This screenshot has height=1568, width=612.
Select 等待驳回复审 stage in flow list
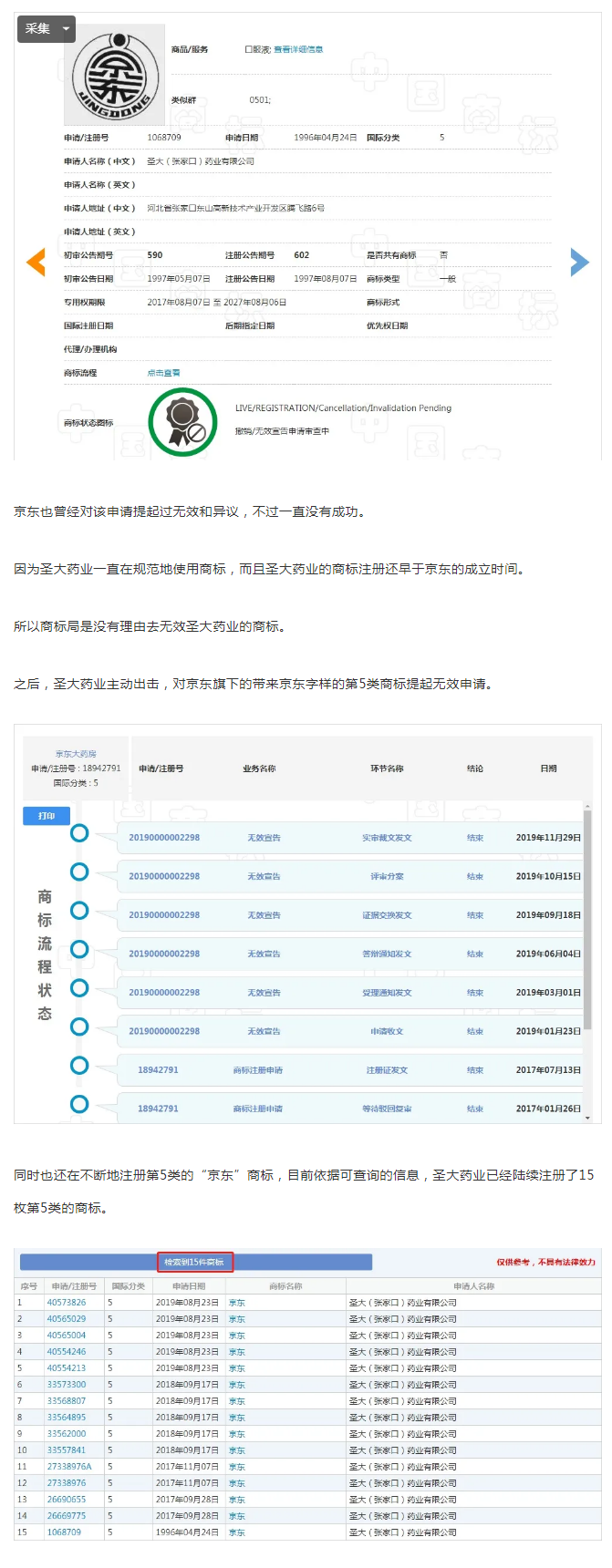click(387, 1109)
